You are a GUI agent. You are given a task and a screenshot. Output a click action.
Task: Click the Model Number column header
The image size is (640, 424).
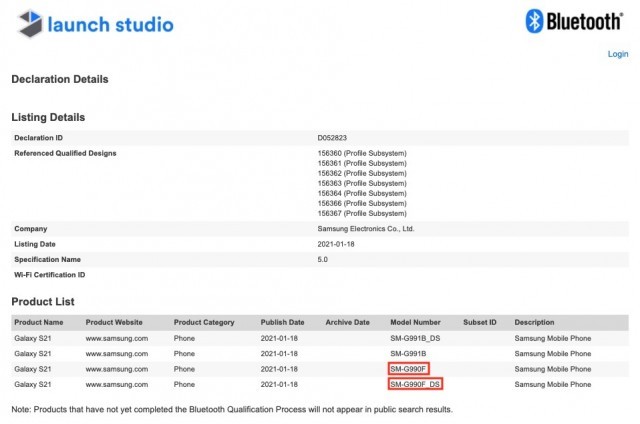tap(414, 322)
